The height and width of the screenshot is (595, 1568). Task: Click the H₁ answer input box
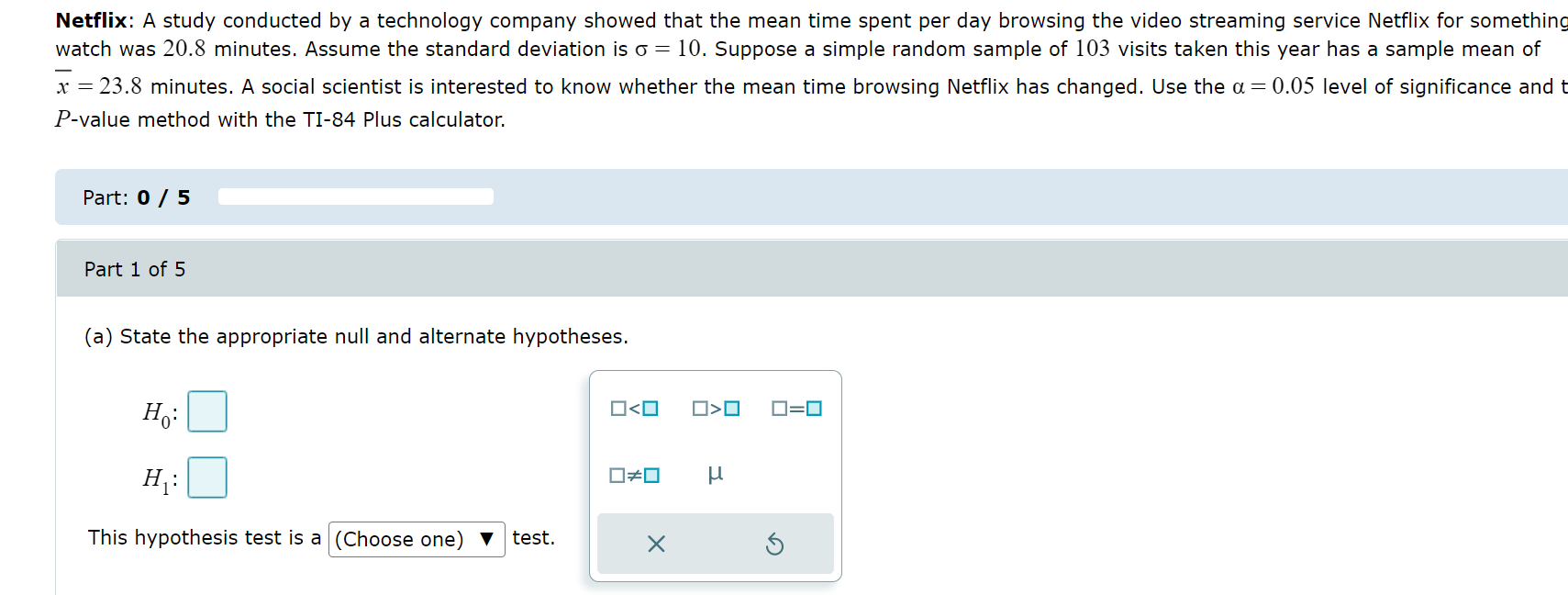206,477
